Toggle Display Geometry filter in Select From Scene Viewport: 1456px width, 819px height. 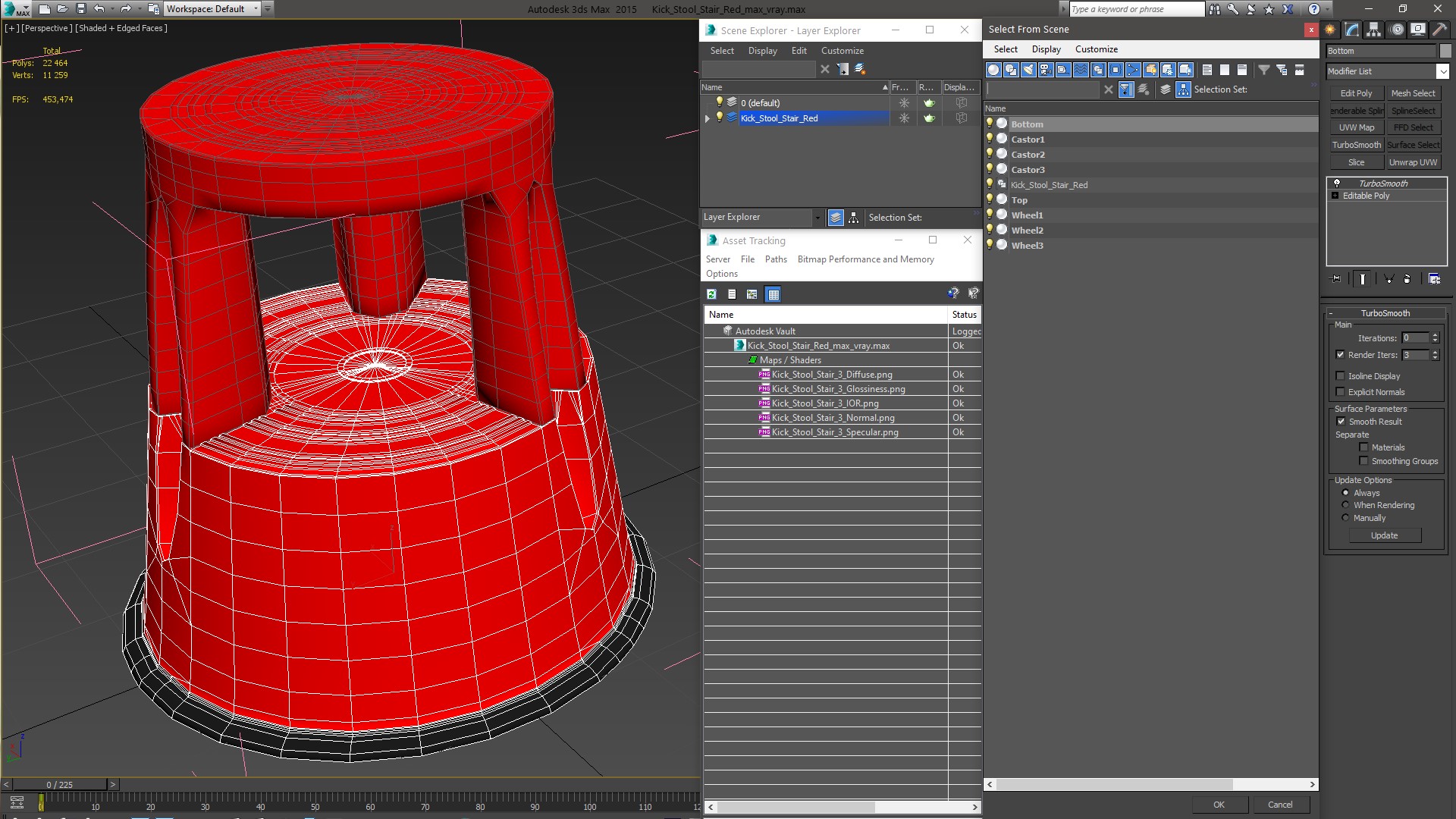(993, 70)
